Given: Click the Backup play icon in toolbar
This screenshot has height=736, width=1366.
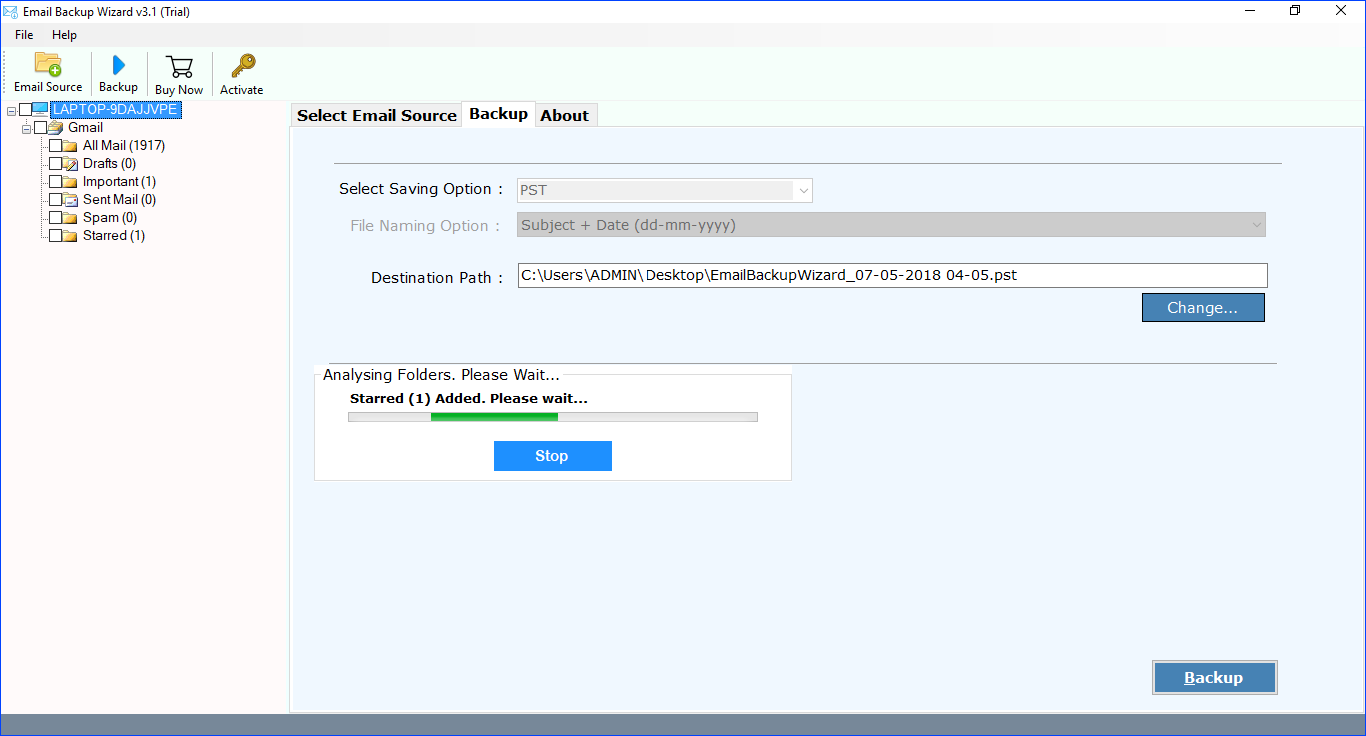Looking at the screenshot, I should 118,65.
